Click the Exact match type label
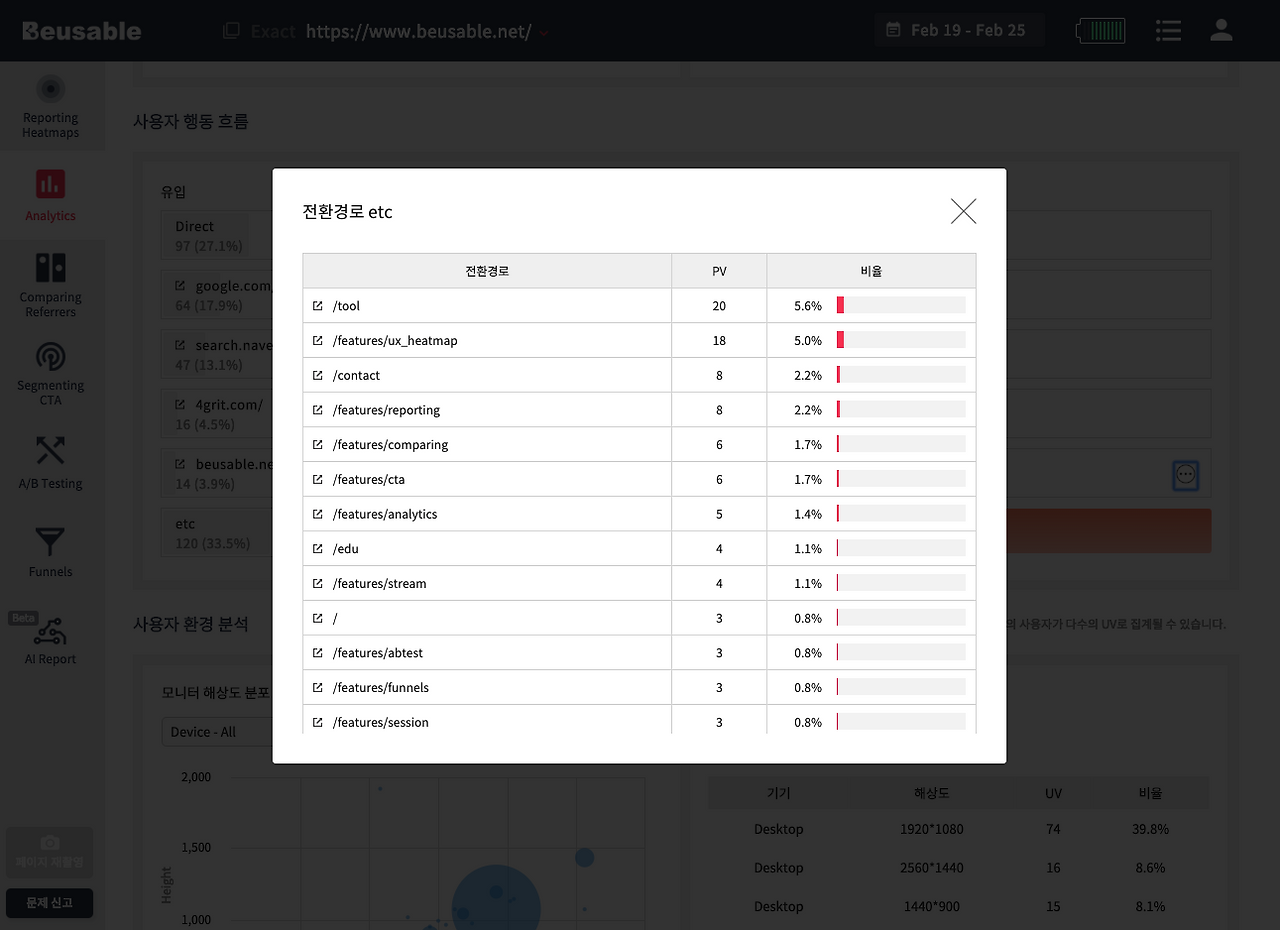Image resolution: width=1280 pixels, height=930 pixels. [x=273, y=31]
